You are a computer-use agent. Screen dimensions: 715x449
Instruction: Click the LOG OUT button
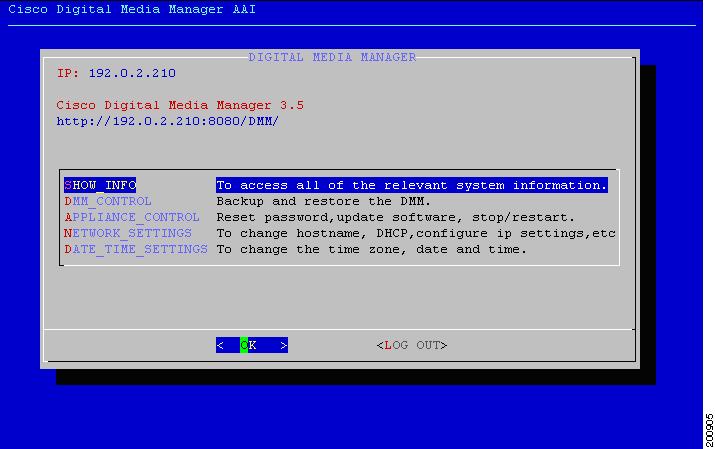tap(412, 345)
